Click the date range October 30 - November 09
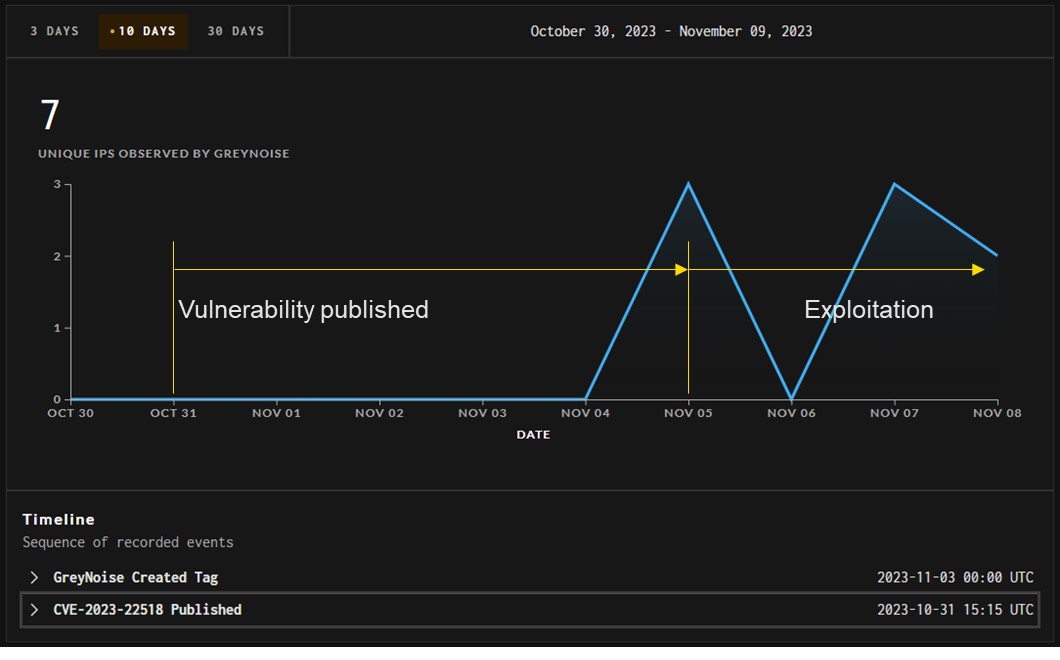 coord(671,31)
